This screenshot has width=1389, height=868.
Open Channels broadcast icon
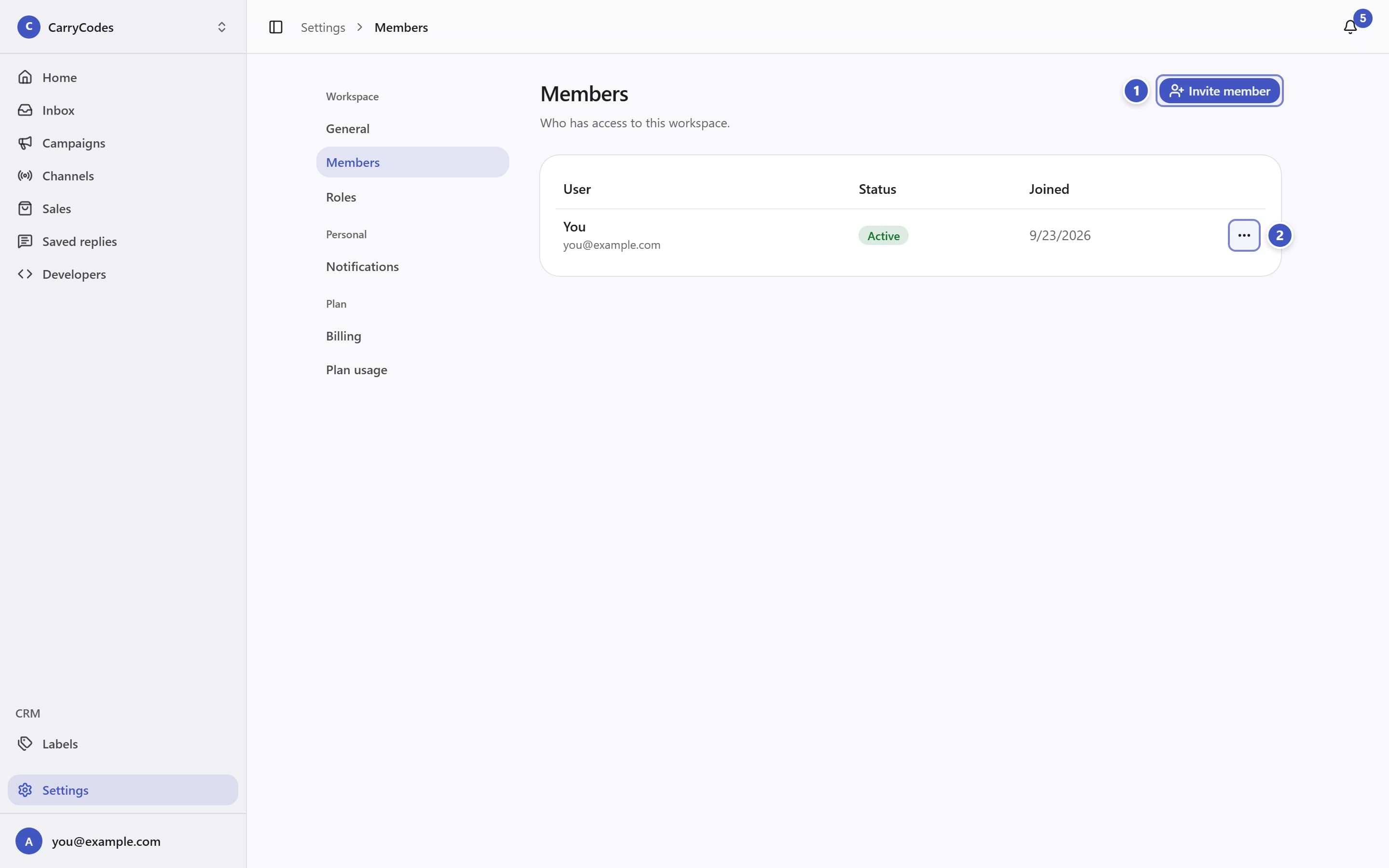[x=25, y=176]
